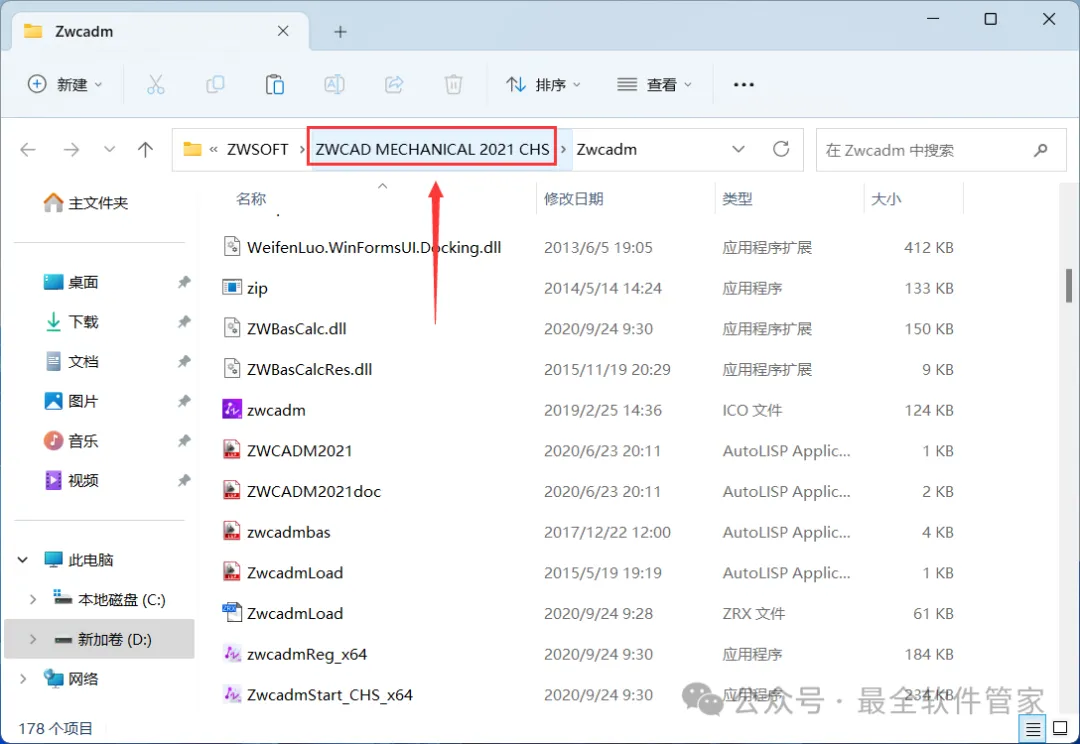Open the 新建 dropdown menu
Image resolution: width=1080 pixels, height=744 pixels.
[65, 85]
